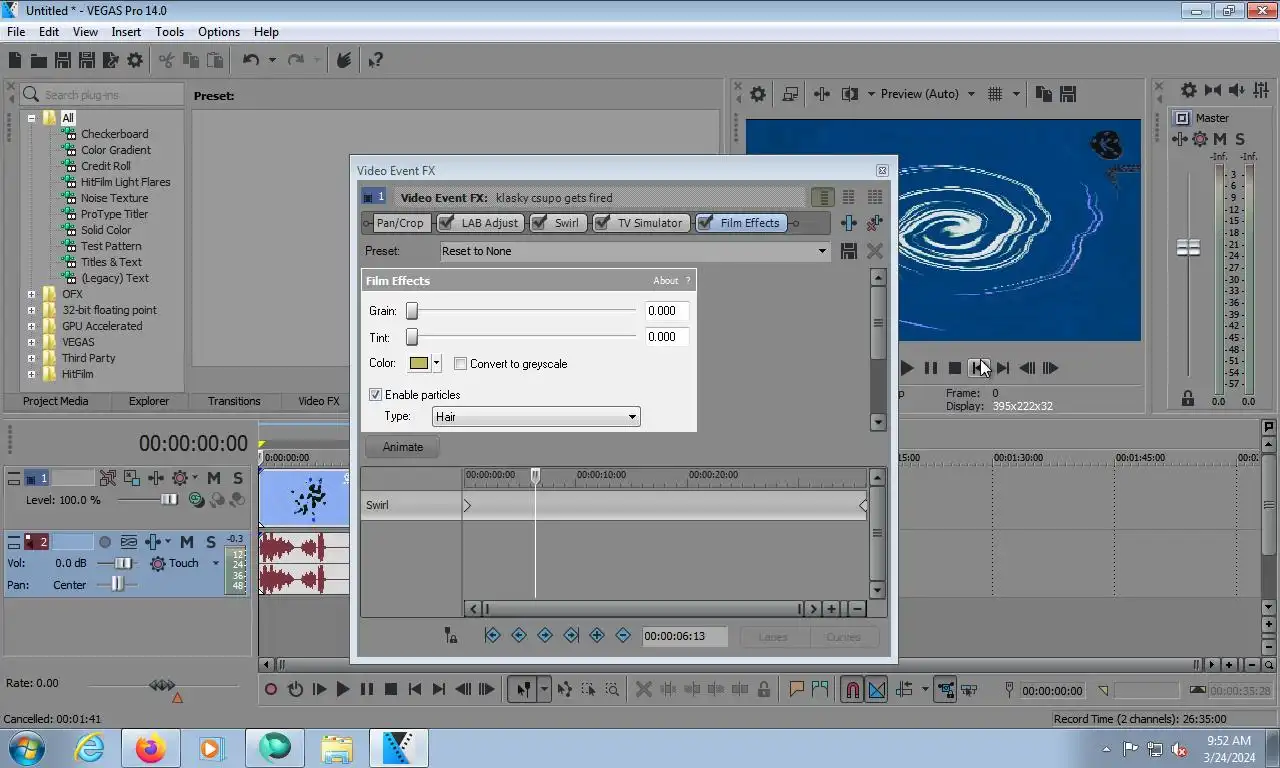
Task: Save snapshot to file in the preview toolbar
Action: click(x=1067, y=94)
